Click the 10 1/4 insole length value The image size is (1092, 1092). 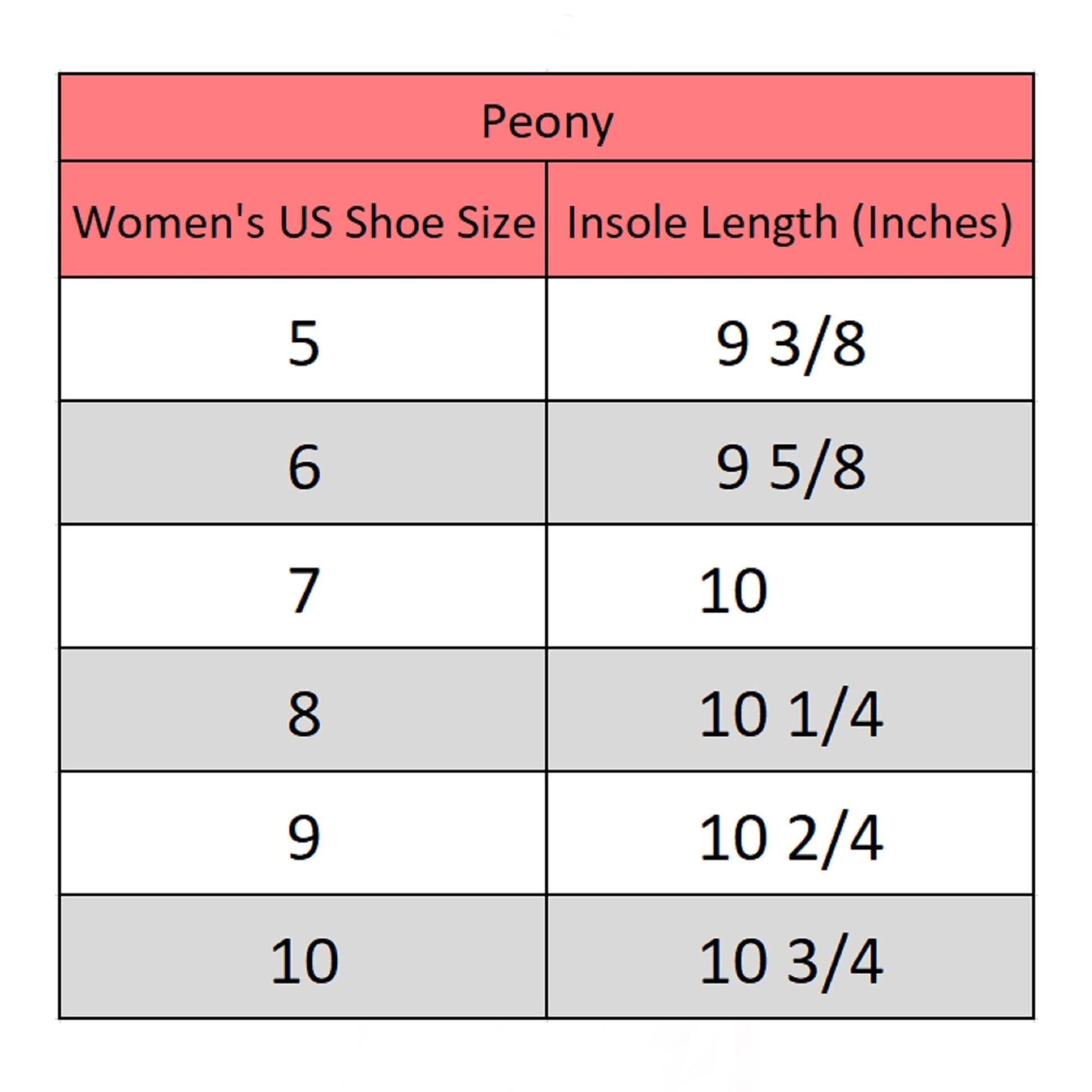point(790,715)
